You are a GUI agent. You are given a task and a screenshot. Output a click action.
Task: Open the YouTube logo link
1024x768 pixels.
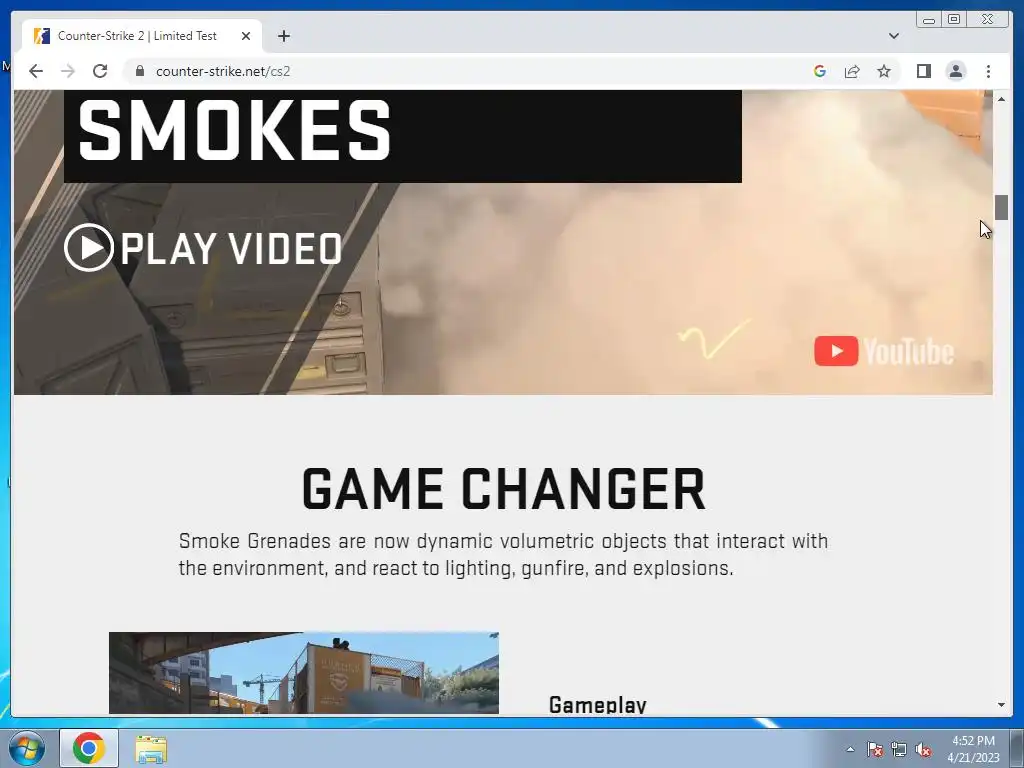click(884, 351)
